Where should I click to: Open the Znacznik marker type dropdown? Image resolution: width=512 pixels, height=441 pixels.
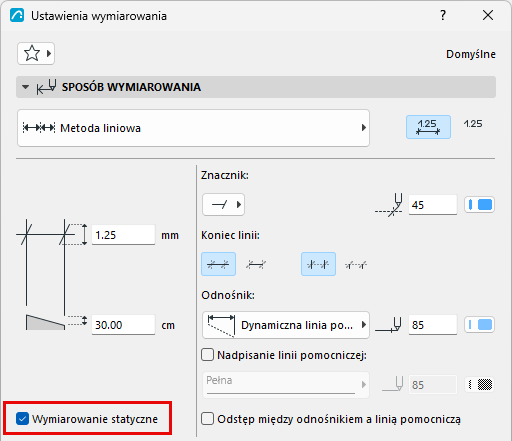click(223, 204)
